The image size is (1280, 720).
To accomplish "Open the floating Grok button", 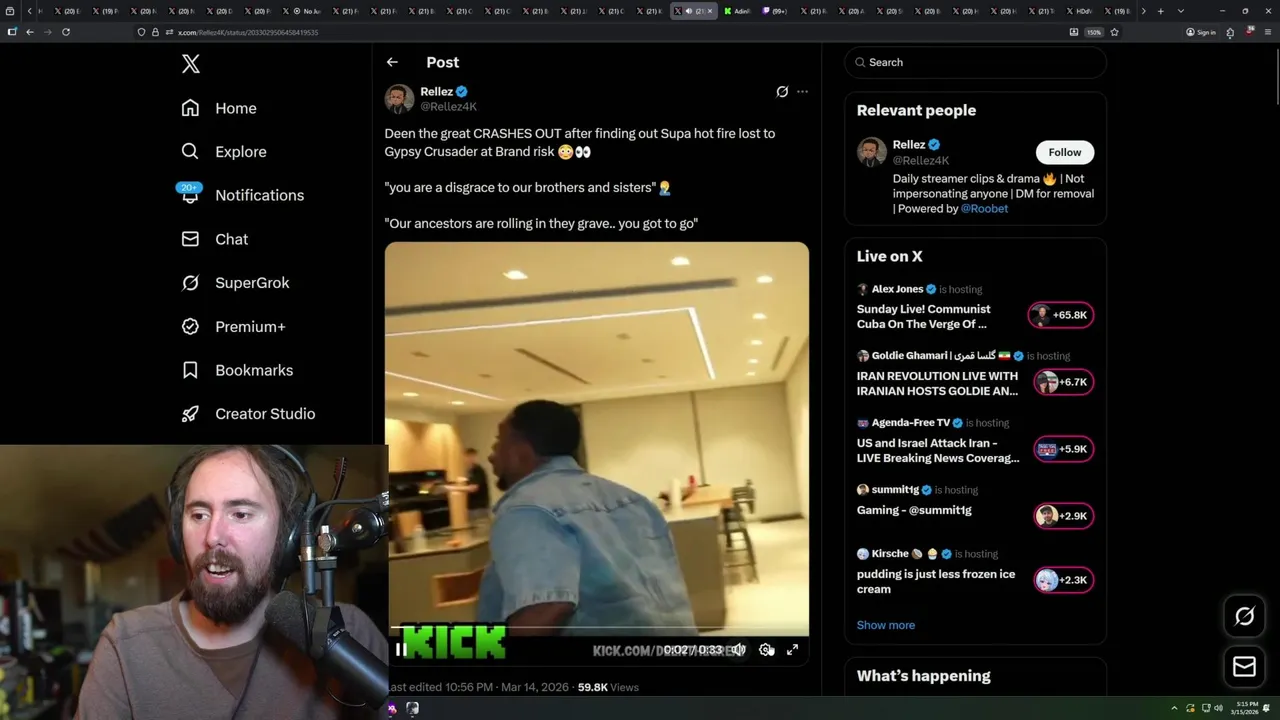I will point(1245,617).
